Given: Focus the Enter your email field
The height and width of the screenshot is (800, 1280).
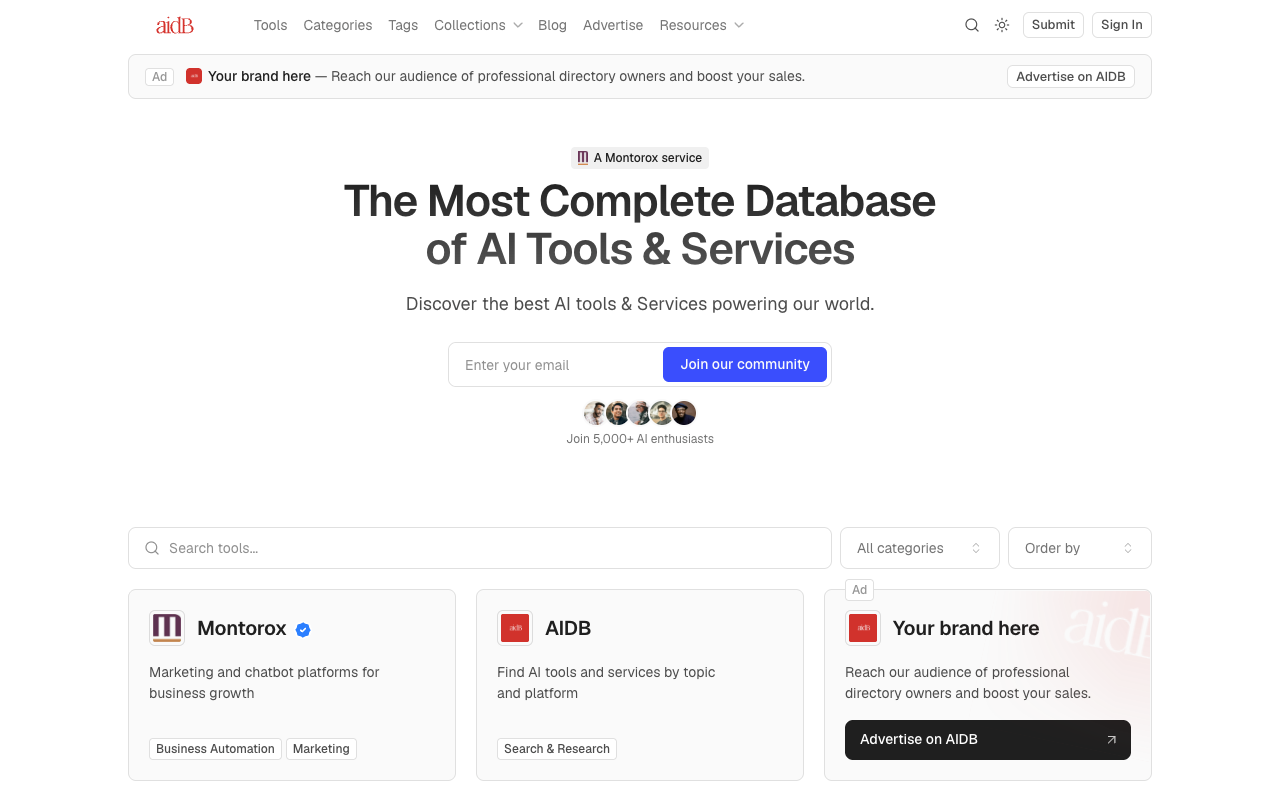Looking at the screenshot, I should pos(556,364).
